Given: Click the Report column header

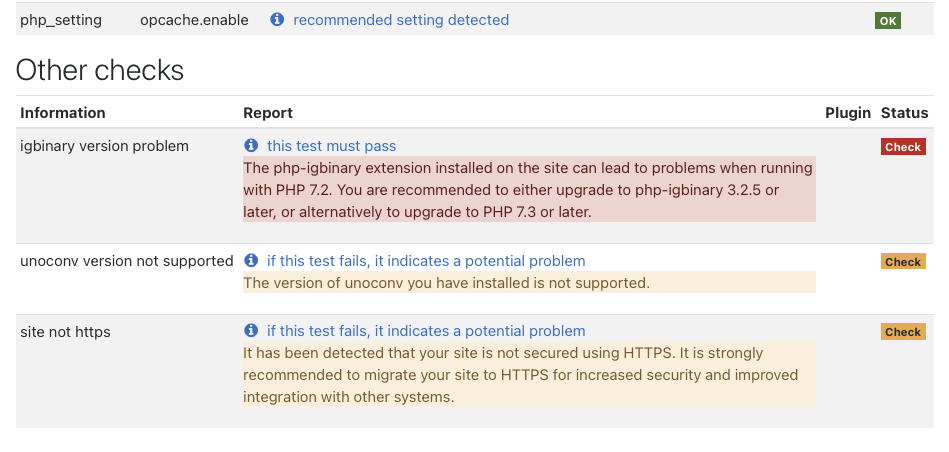Looking at the screenshot, I should (x=268, y=113).
